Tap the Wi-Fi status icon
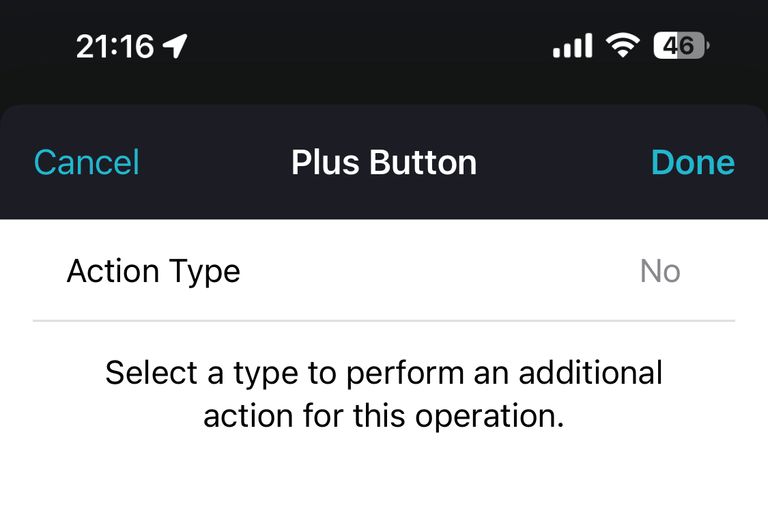This screenshot has height=517, width=768. point(623,46)
